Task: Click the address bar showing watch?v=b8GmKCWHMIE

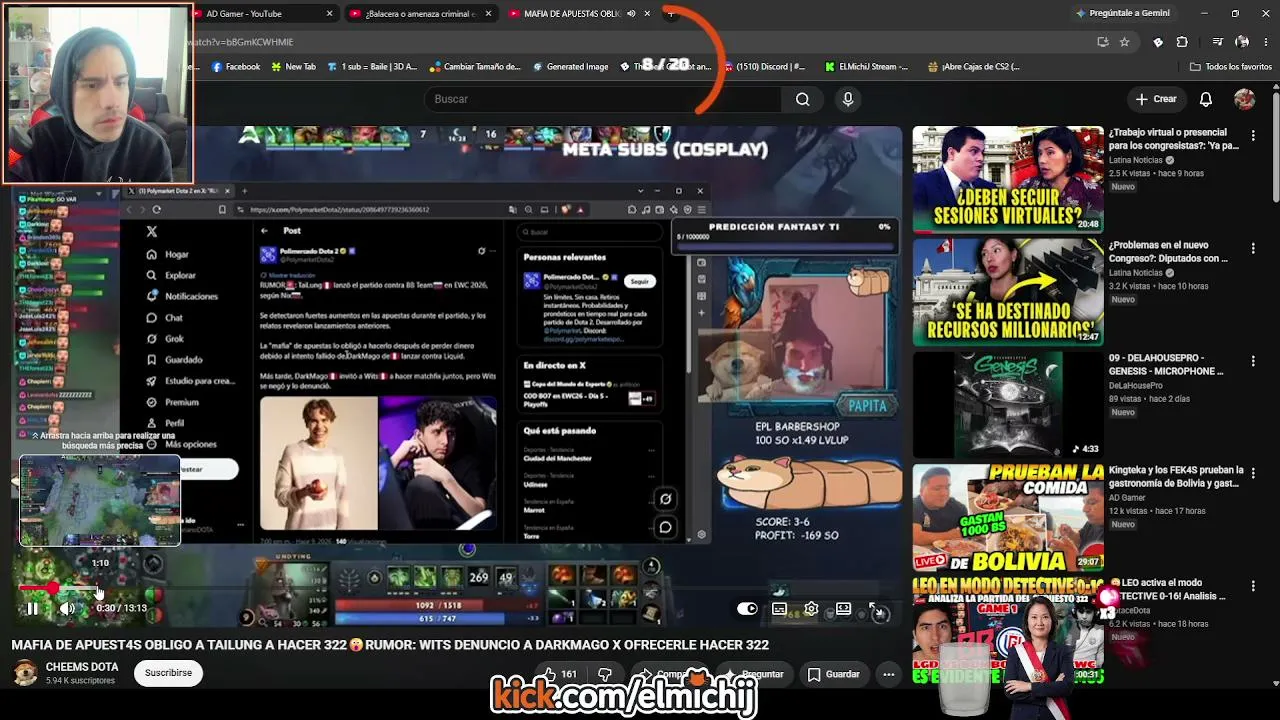Action: (640, 42)
